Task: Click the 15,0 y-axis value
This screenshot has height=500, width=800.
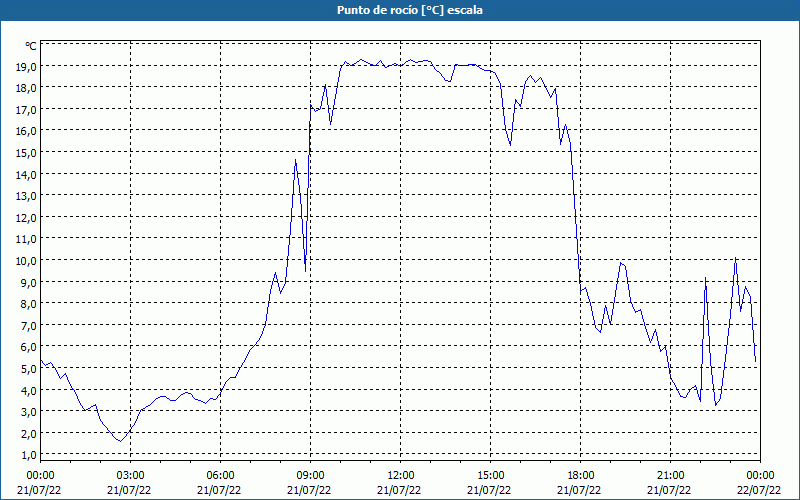Action: [x=27, y=153]
